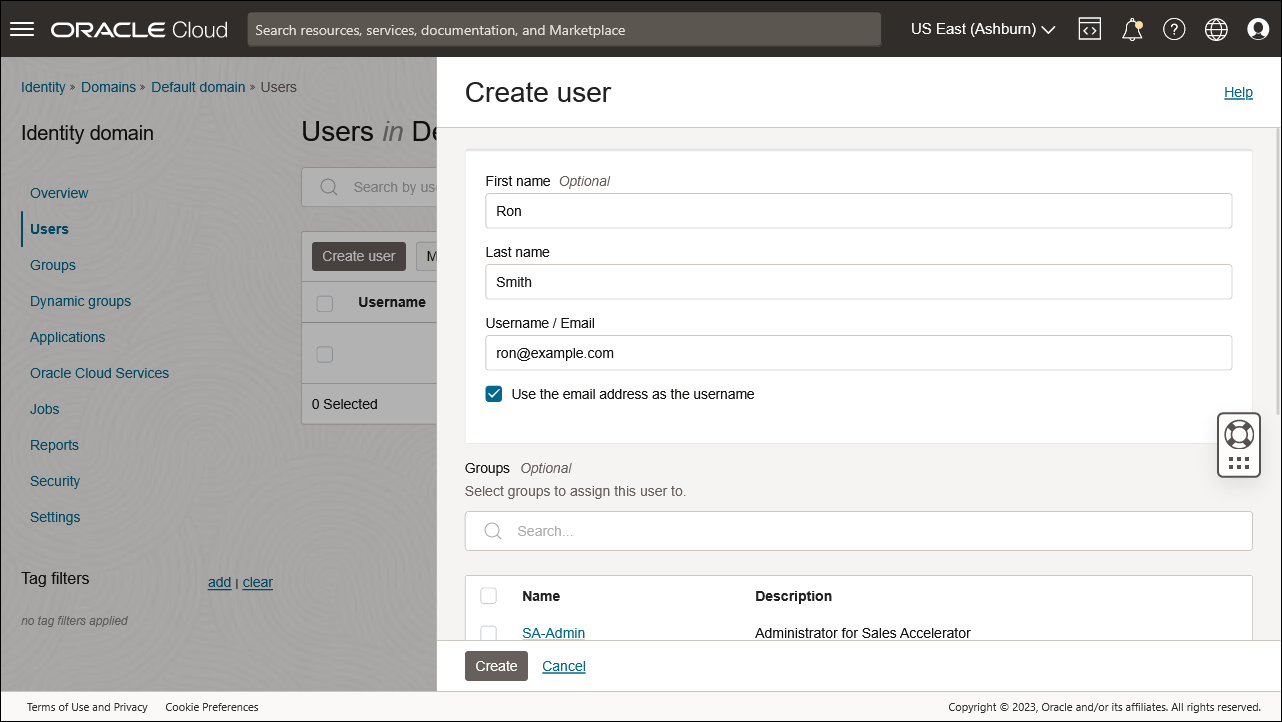Click the magnifier in the Groups search bar
The image size is (1282, 722).
click(x=492, y=531)
